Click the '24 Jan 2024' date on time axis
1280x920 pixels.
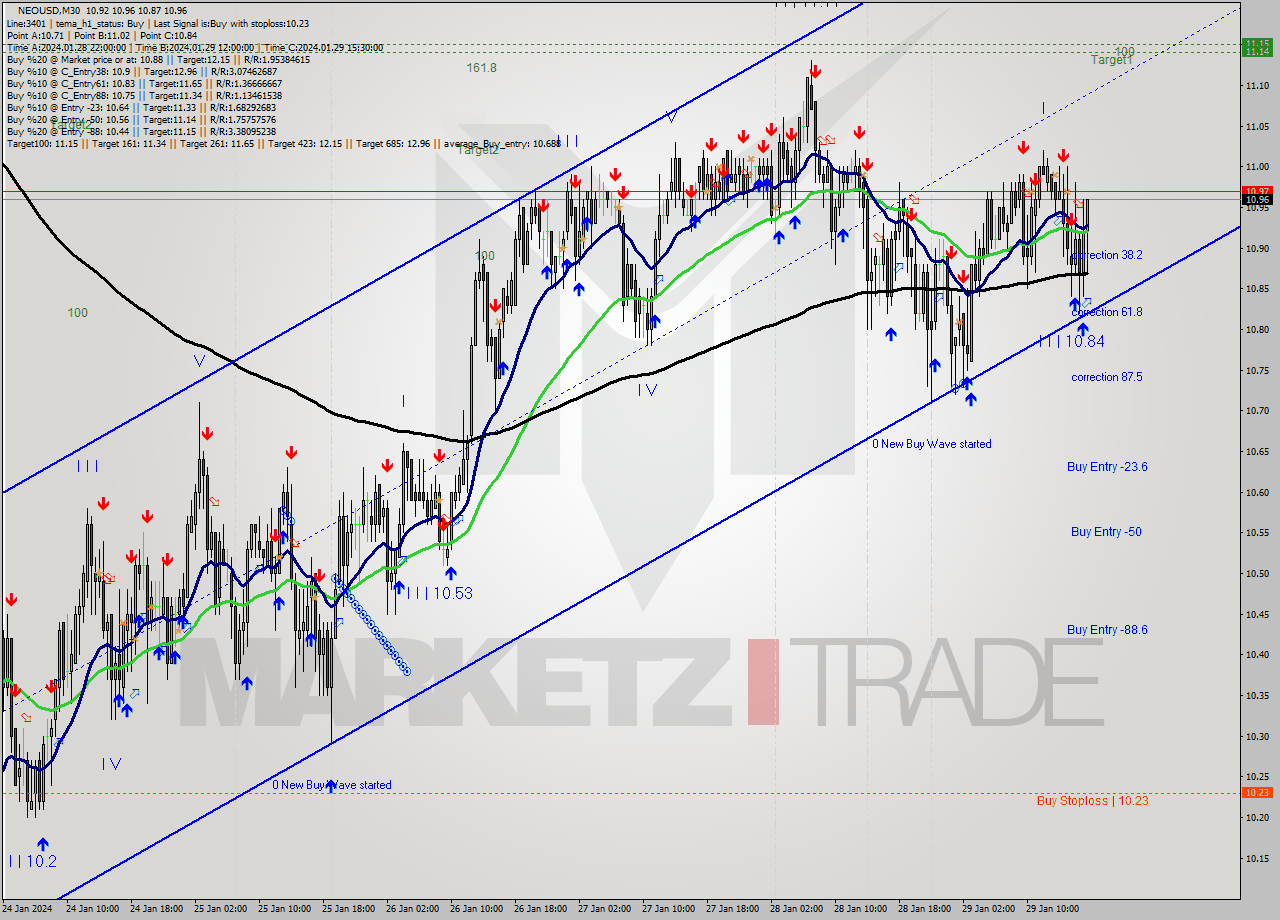(29, 909)
